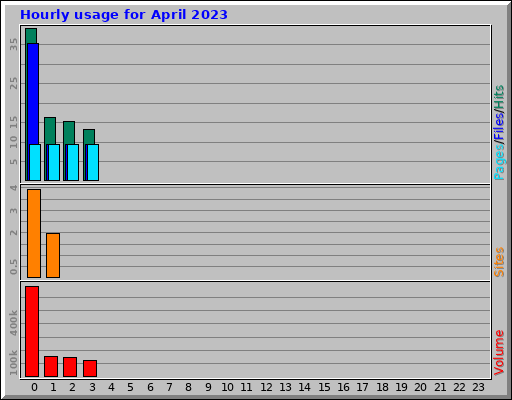Click hour label 17 on x-axis
The height and width of the screenshot is (400, 512).
pos(362,387)
